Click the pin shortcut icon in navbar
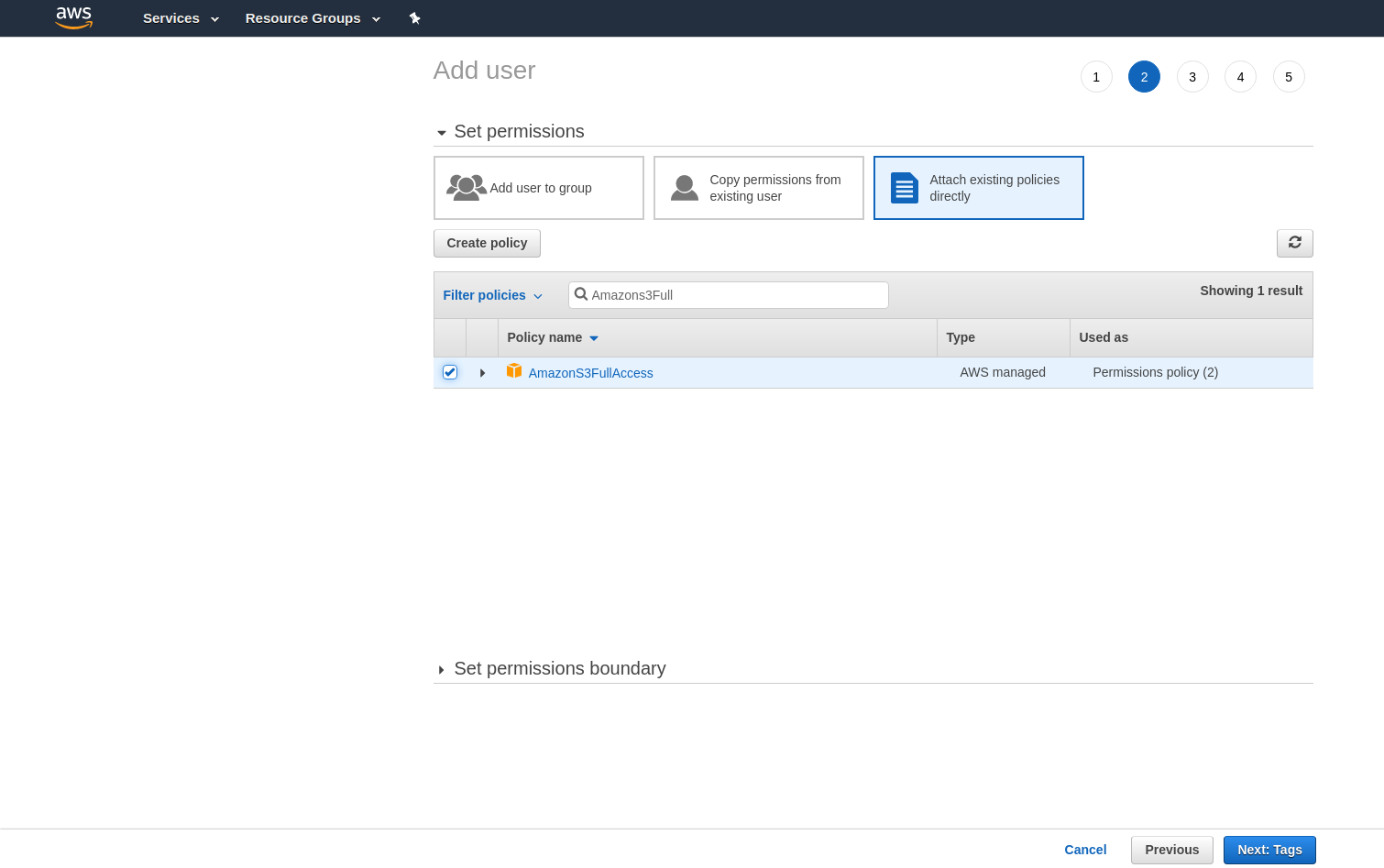Image resolution: width=1384 pixels, height=868 pixels. point(414,18)
